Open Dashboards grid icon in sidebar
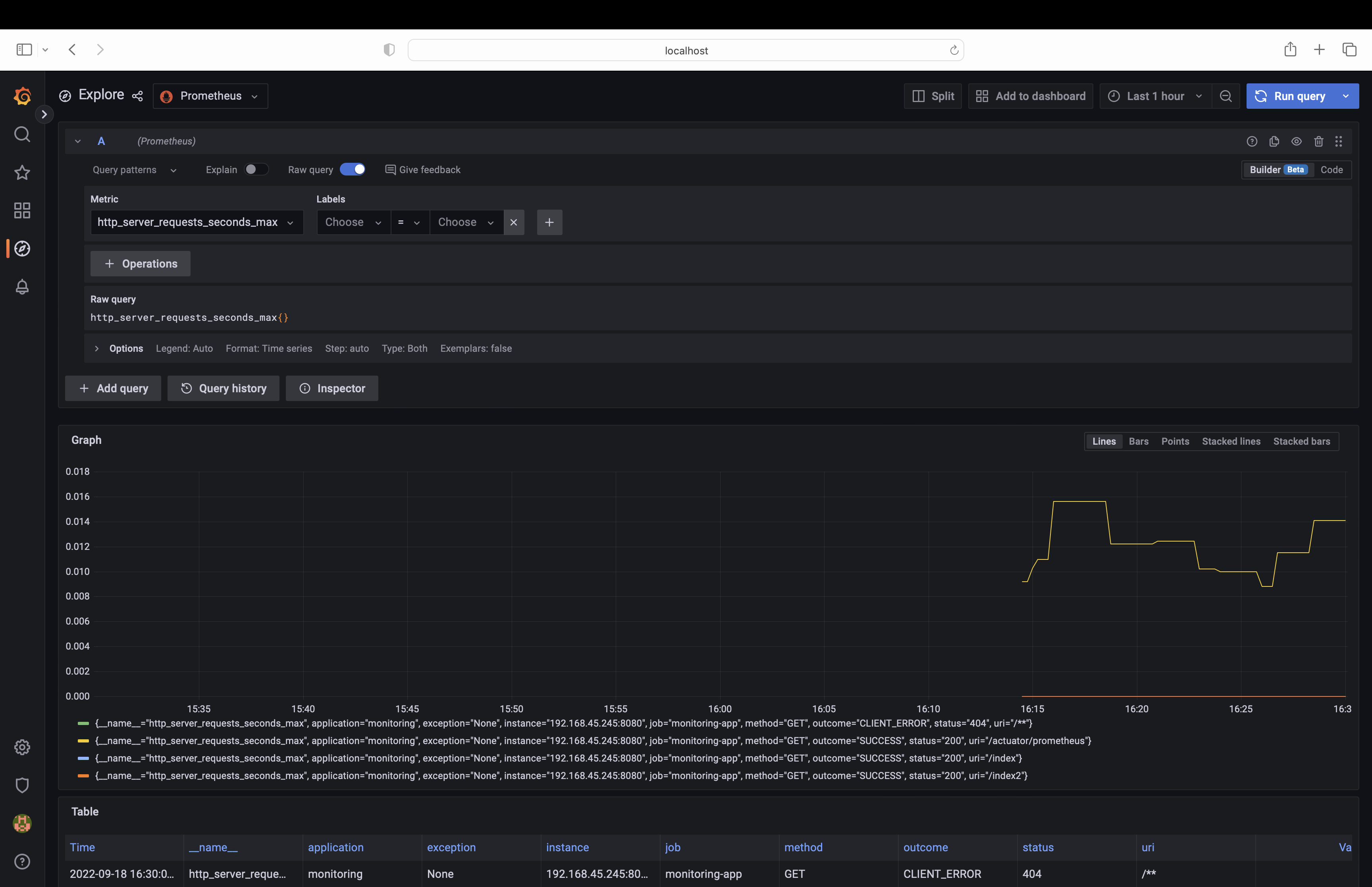This screenshot has width=1372, height=887. [x=22, y=210]
